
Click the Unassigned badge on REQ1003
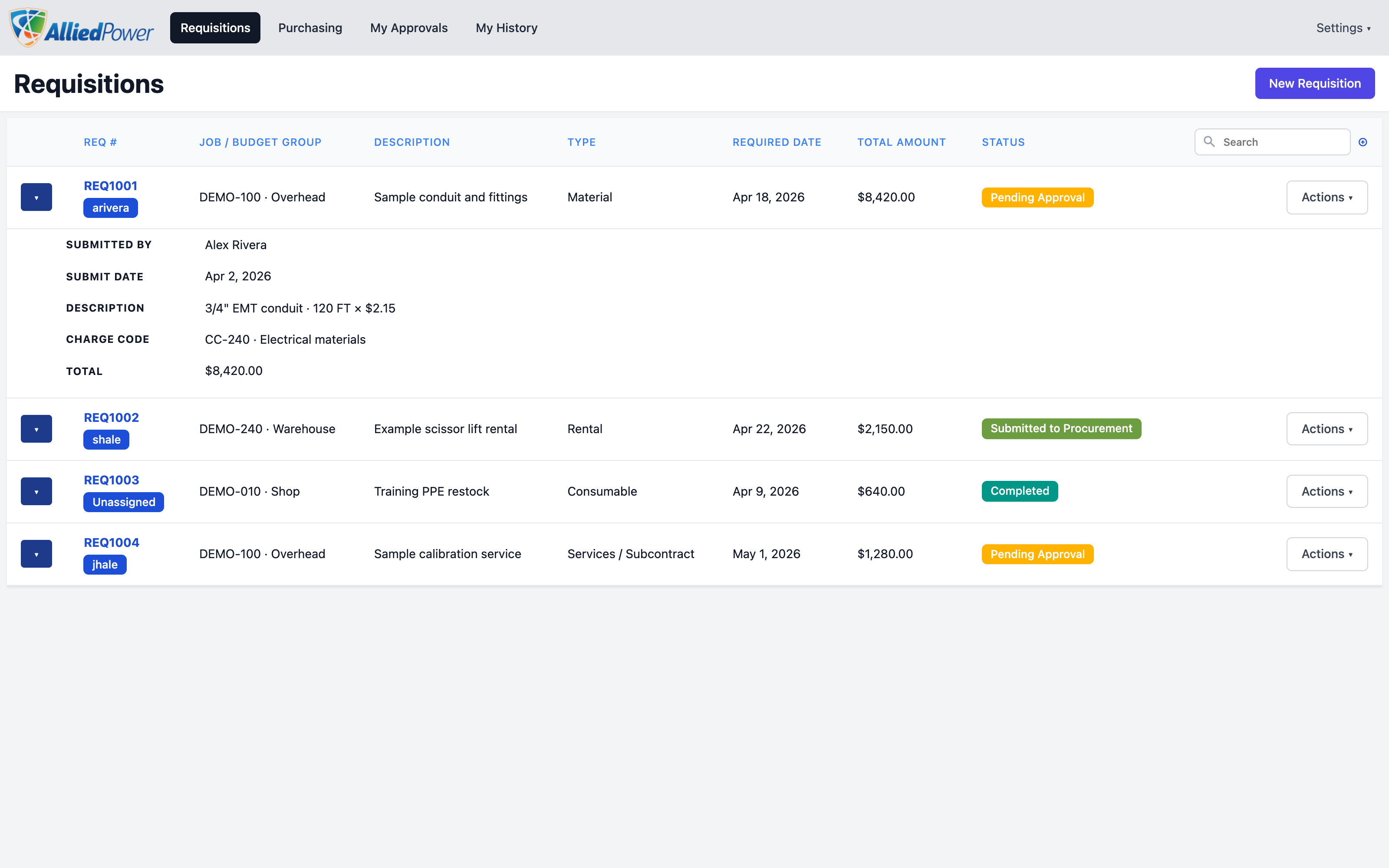coord(123,502)
